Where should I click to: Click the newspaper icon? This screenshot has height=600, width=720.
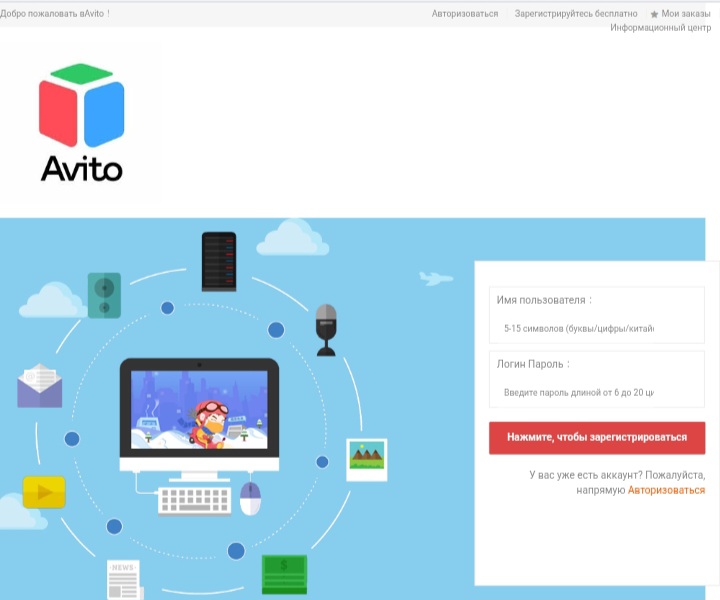[x=123, y=580]
